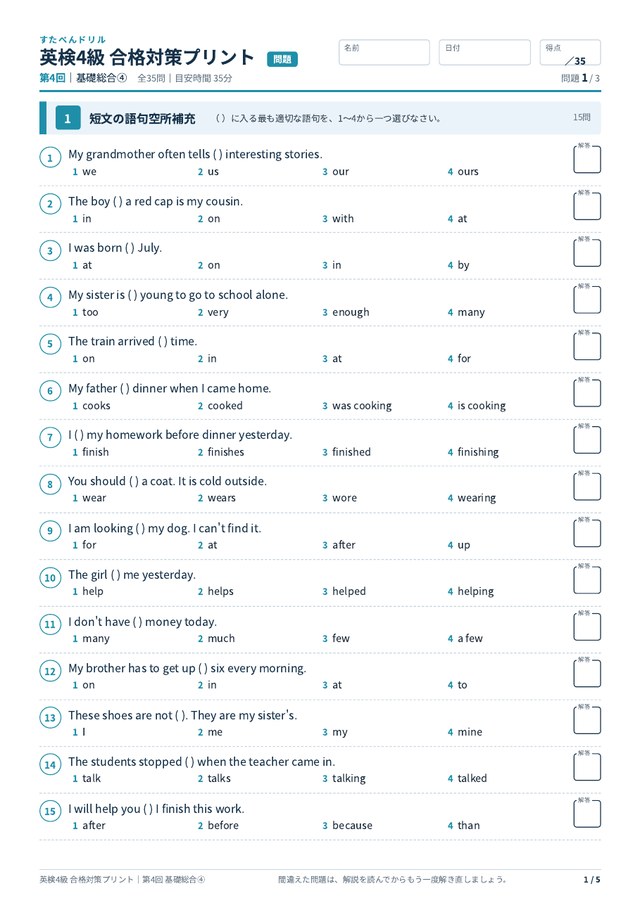
Task: Select option 2 'us' for question 1
Action: (208, 172)
